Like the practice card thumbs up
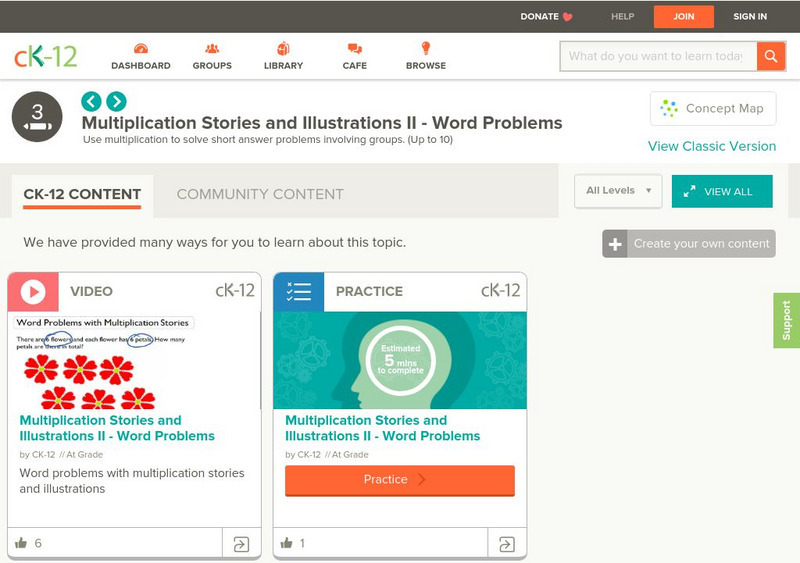800x563 pixels. coord(287,543)
